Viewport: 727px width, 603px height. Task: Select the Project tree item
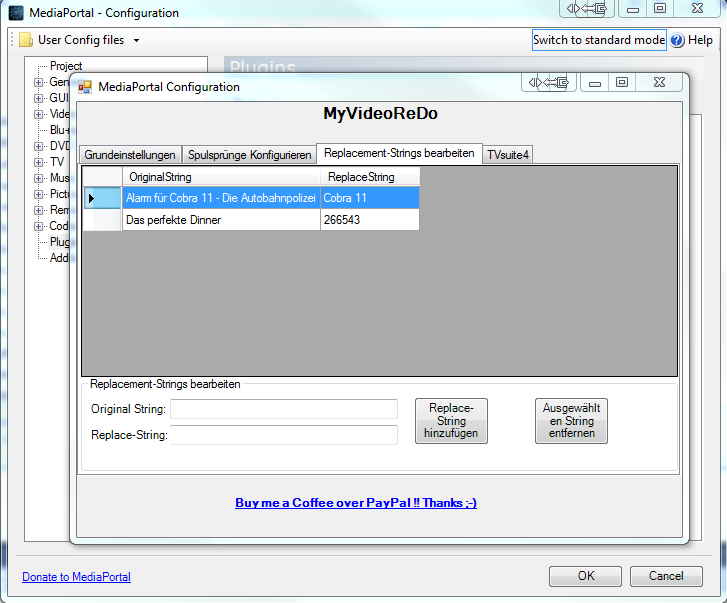pos(66,66)
